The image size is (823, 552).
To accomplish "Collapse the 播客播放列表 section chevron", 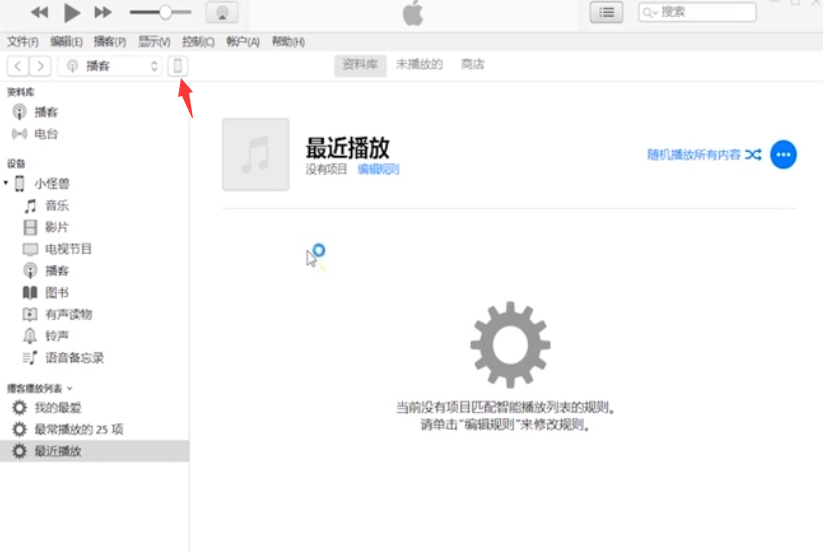I will point(70,389).
